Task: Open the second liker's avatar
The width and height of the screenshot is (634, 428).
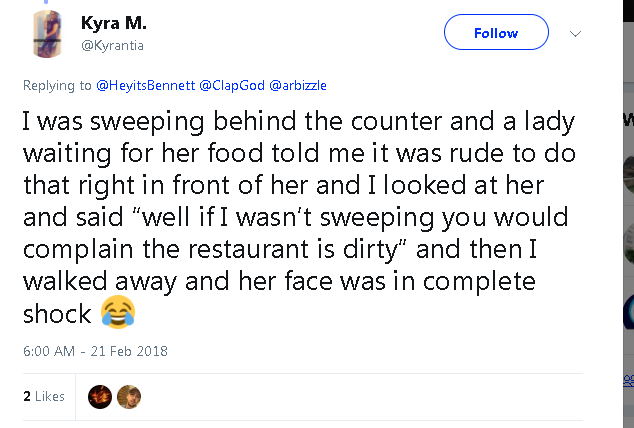Action: (x=129, y=397)
